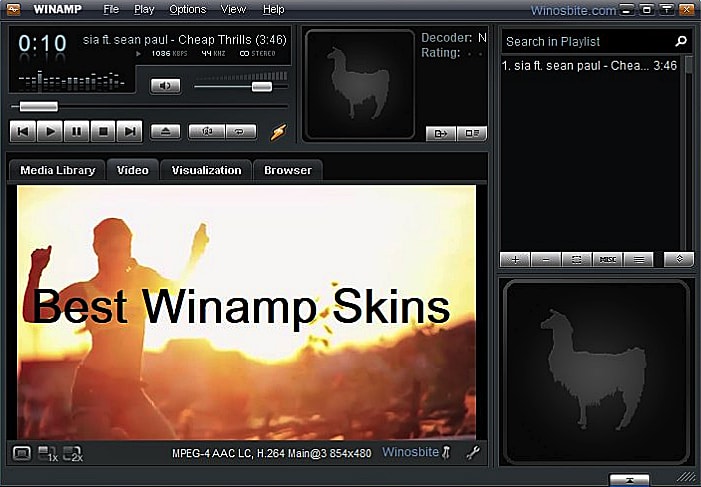Select the Cheap Thrills playlist entry

[590, 66]
